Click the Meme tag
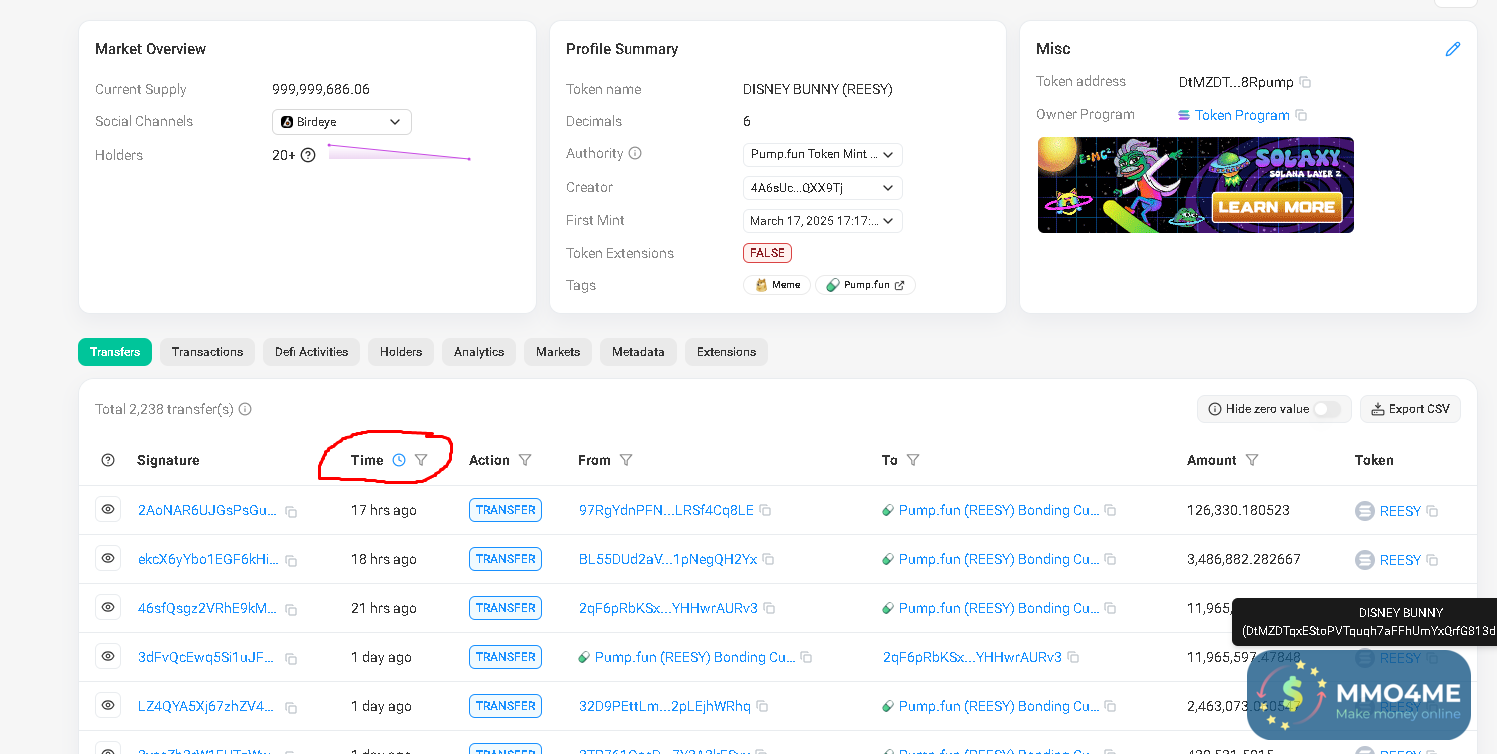This screenshot has width=1497, height=754. point(777,285)
